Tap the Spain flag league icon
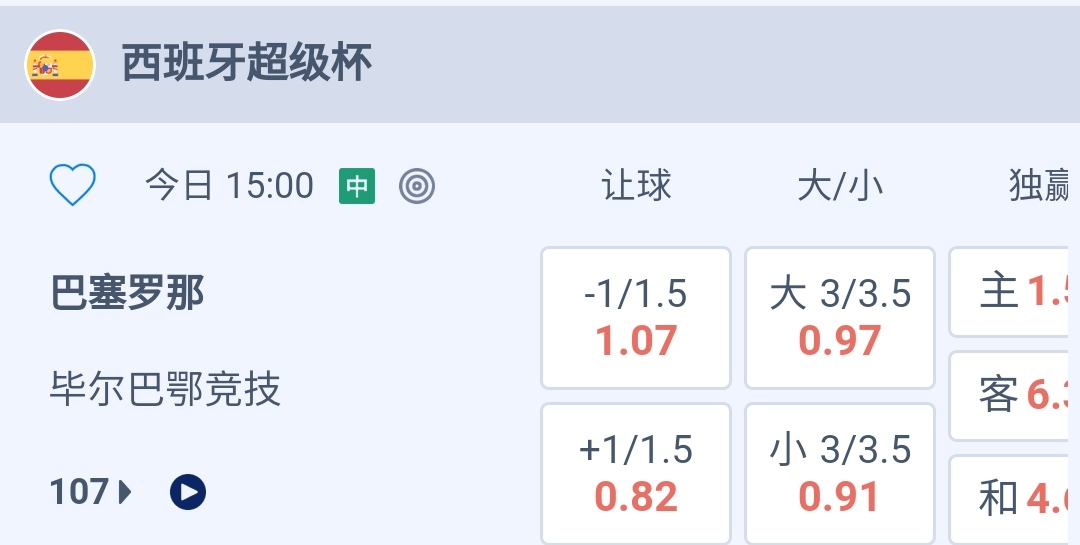Image resolution: width=1080 pixels, height=545 pixels. pyautogui.click(x=60, y=65)
